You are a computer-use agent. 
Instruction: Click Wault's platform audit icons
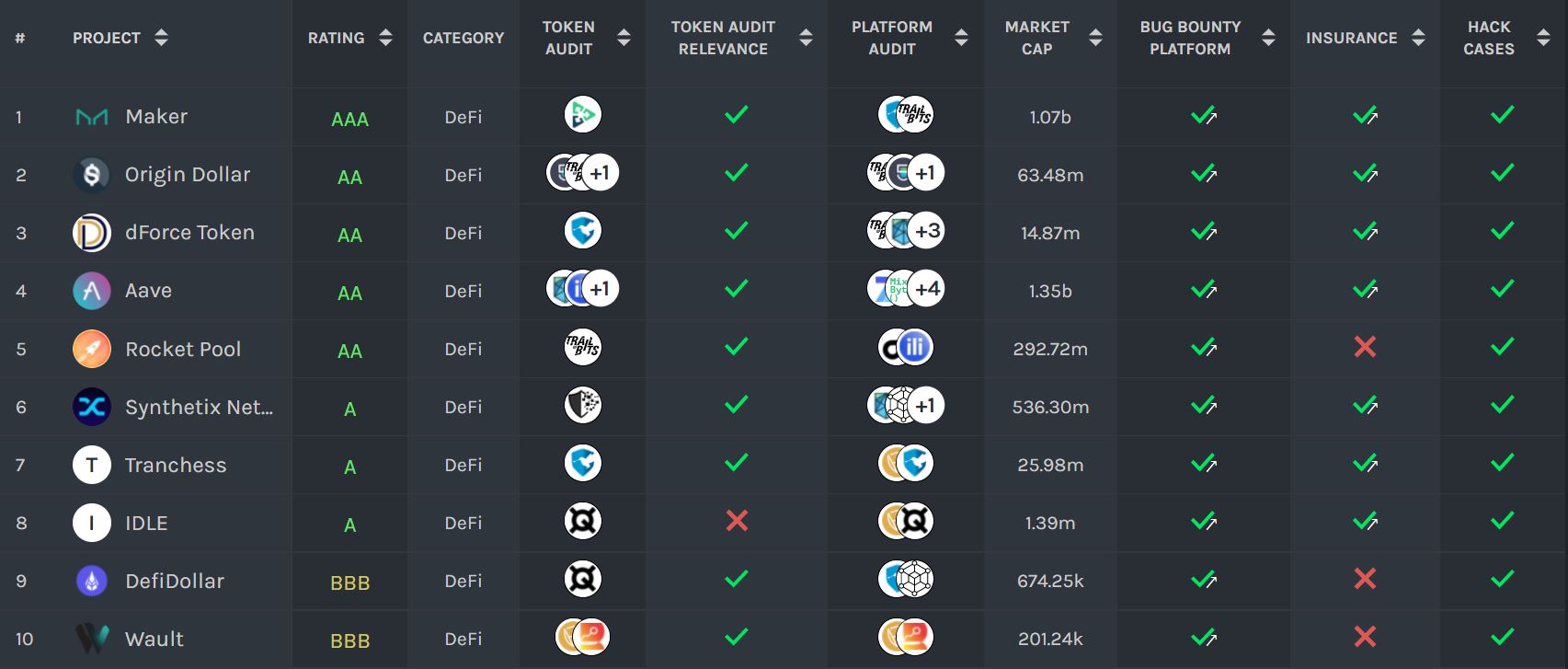[906, 637]
